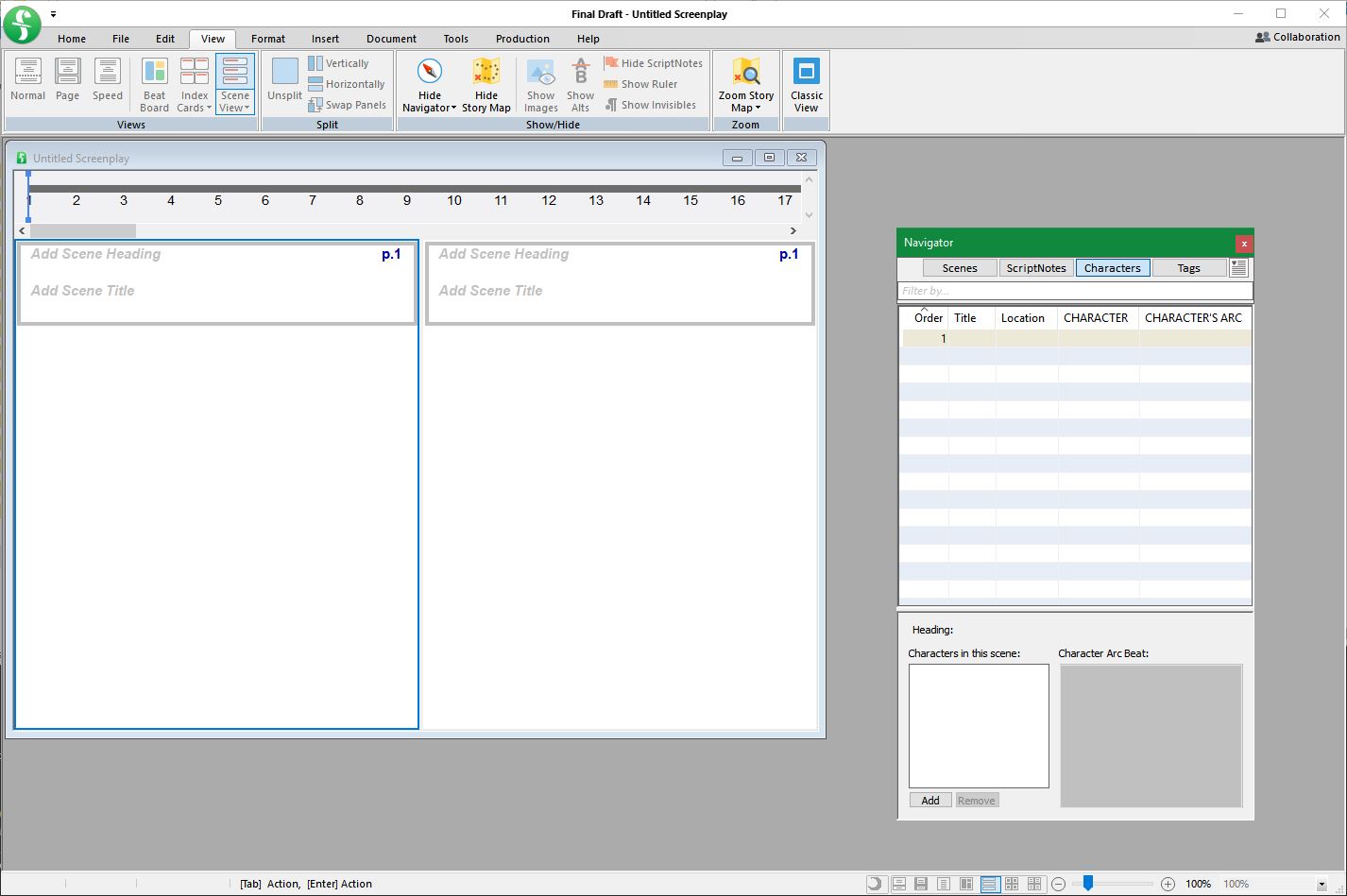The height and width of the screenshot is (896, 1347).
Task: Click the Hide Navigator compass icon
Action: pyautogui.click(x=430, y=73)
